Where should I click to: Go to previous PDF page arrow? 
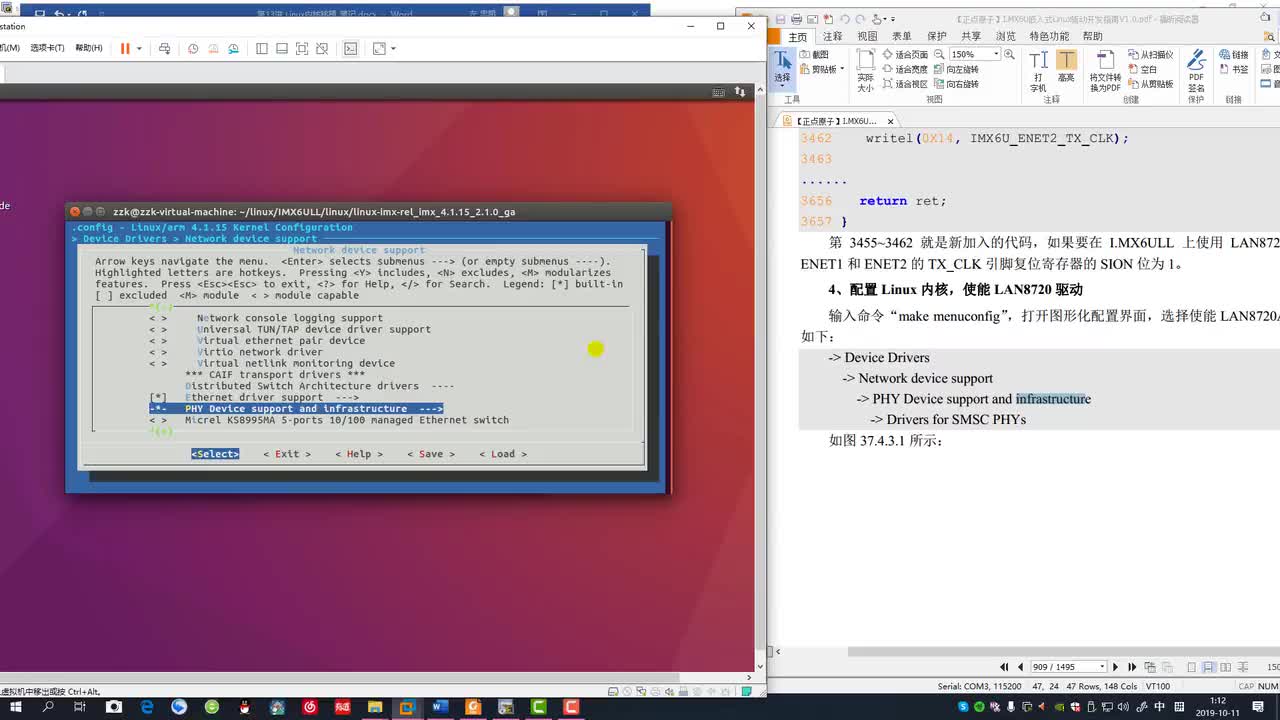[1020, 667]
